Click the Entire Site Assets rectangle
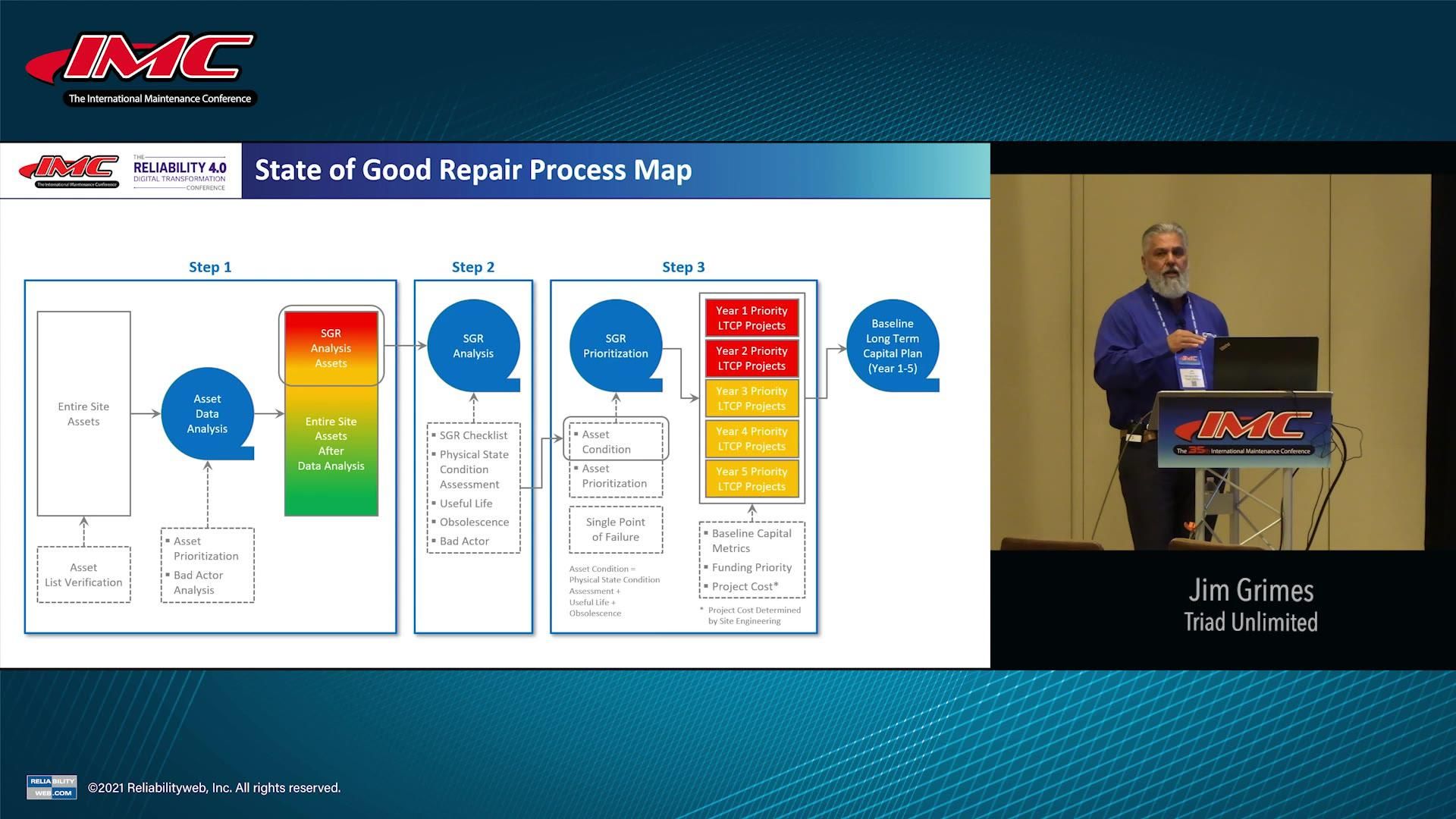1456x819 pixels. tap(83, 413)
